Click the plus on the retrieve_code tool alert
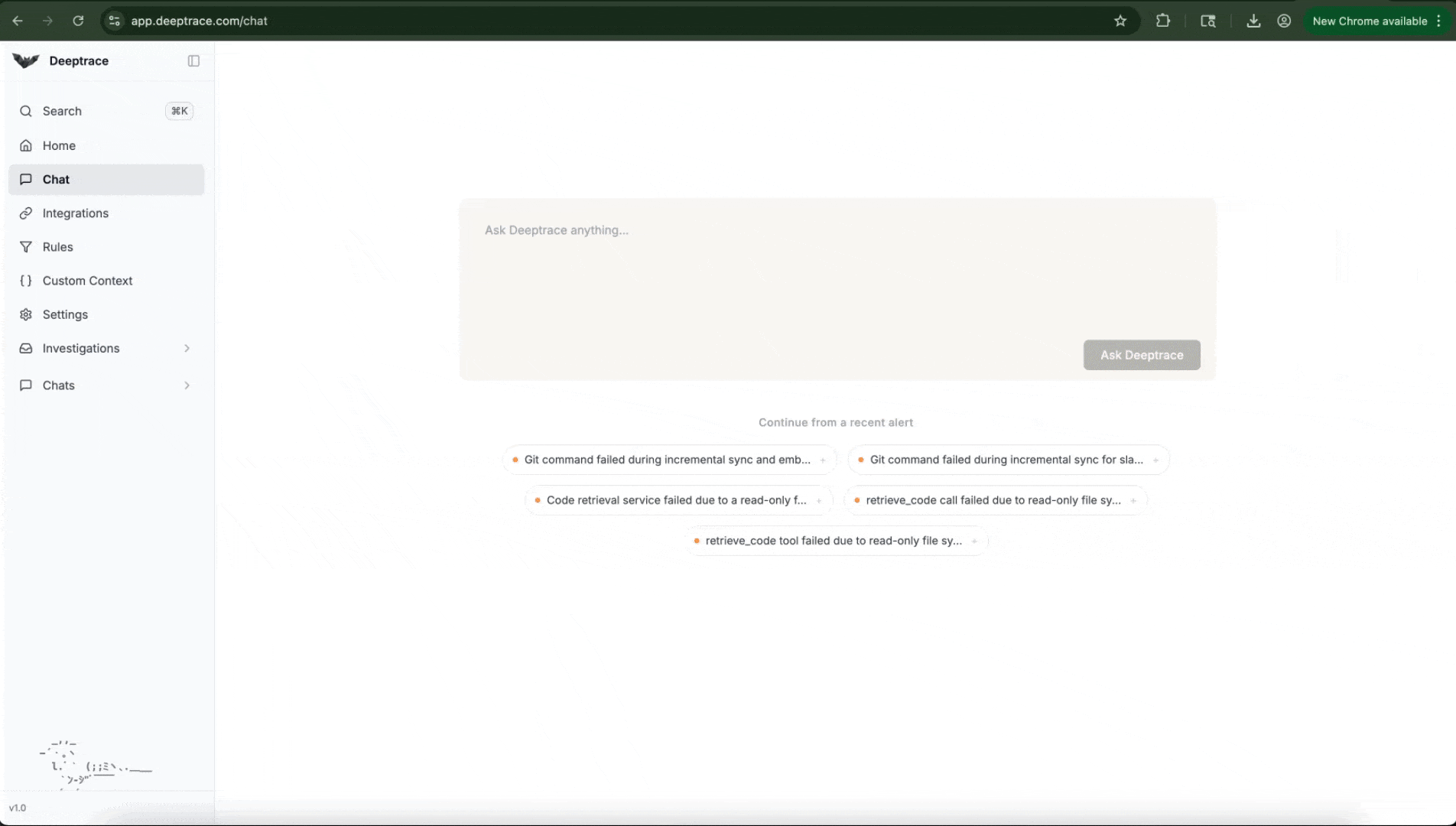This screenshot has width=1456, height=826. click(974, 540)
